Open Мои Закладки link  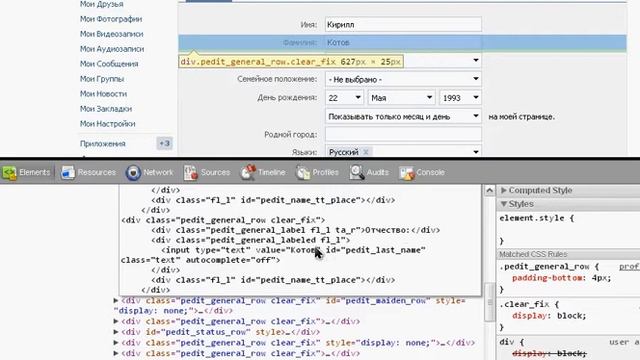[106, 109]
